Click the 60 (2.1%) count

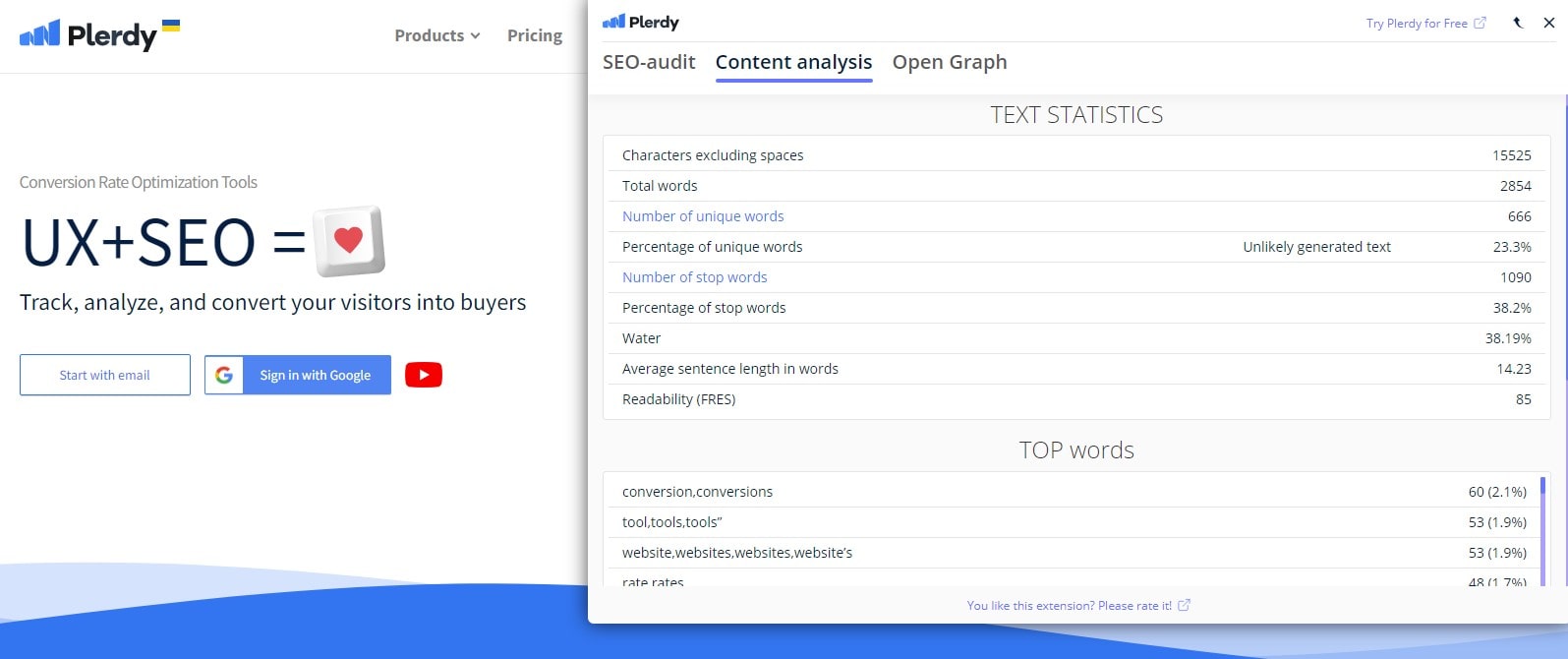click(x=1497, y=492)
